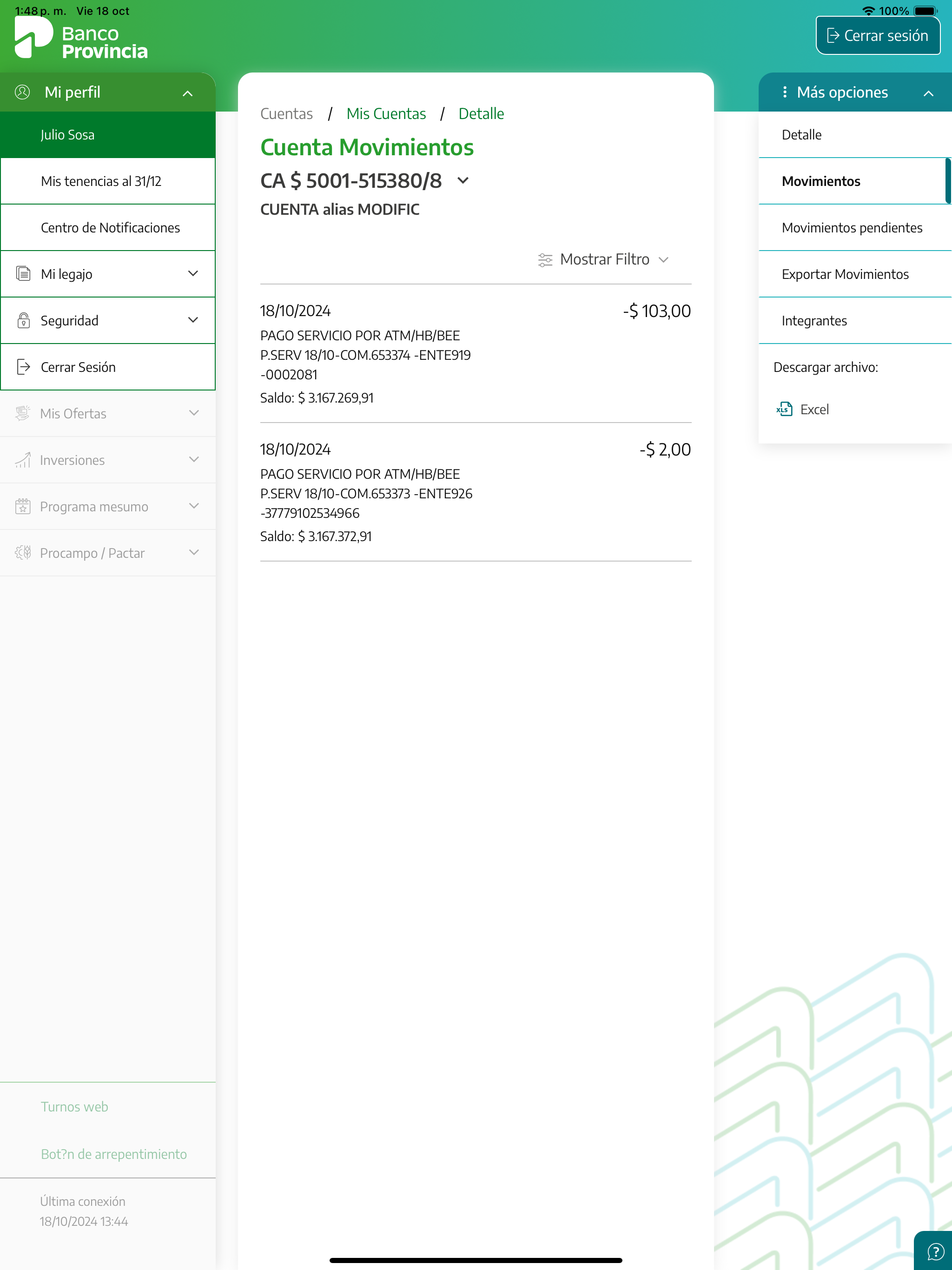Go to Mis Cuentas breadcrumb link

click(386, 114)
